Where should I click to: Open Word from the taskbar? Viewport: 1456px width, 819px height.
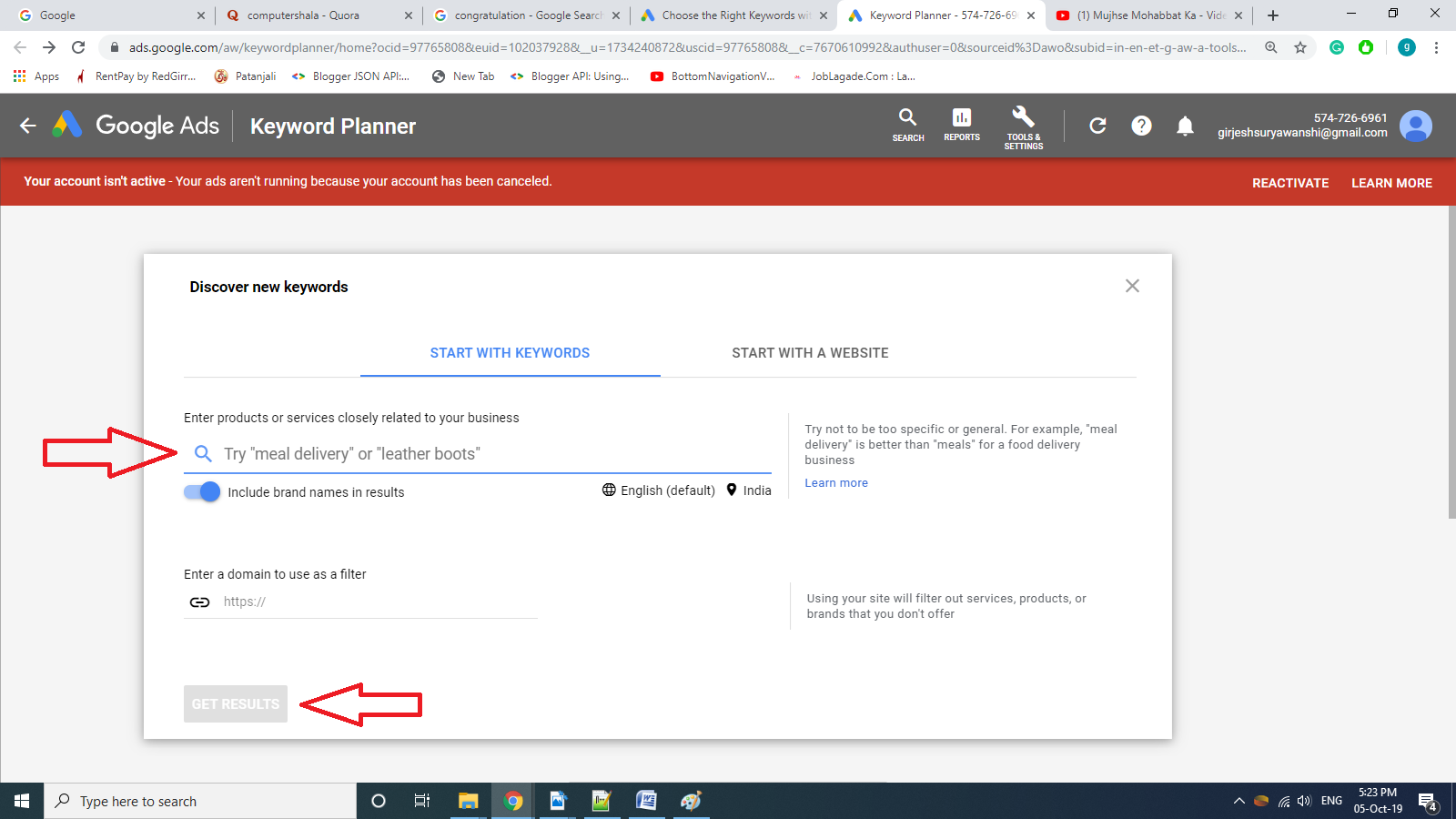646,801
